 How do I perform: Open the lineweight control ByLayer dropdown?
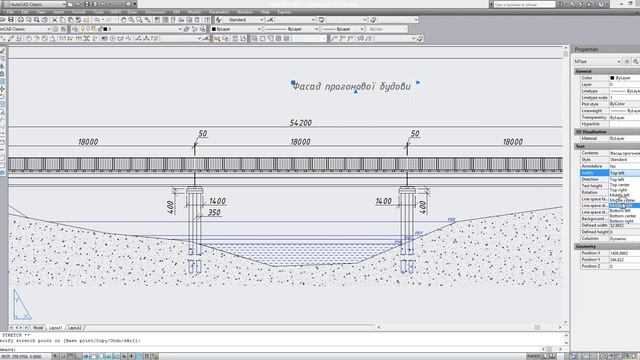tap(362, 29)
